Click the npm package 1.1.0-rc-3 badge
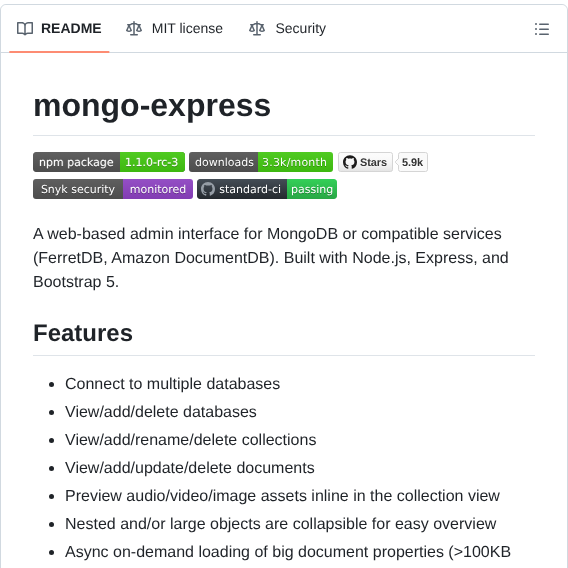 pos(109,162)
